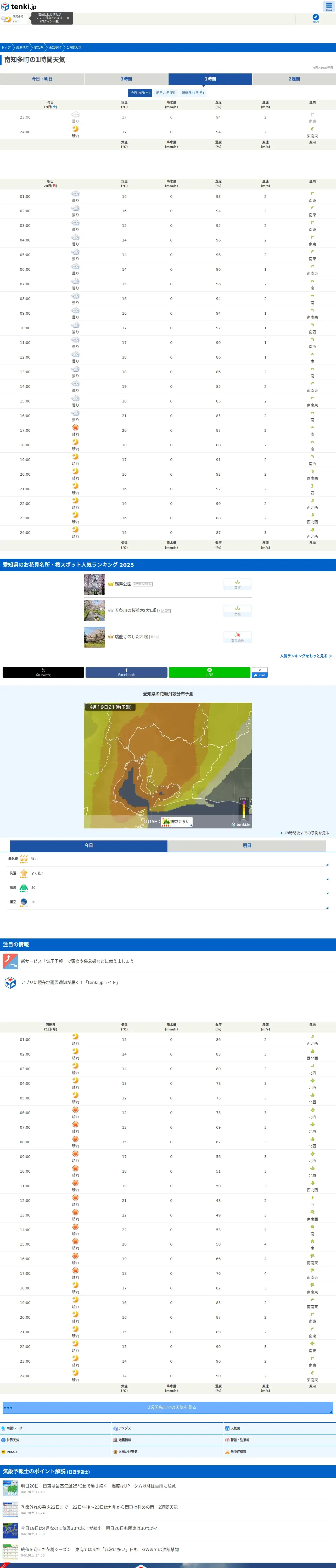Viewport: 336px width, 1568px height.
Task: Open the 星空 starry sky index row
Action: tap(168, 902)
